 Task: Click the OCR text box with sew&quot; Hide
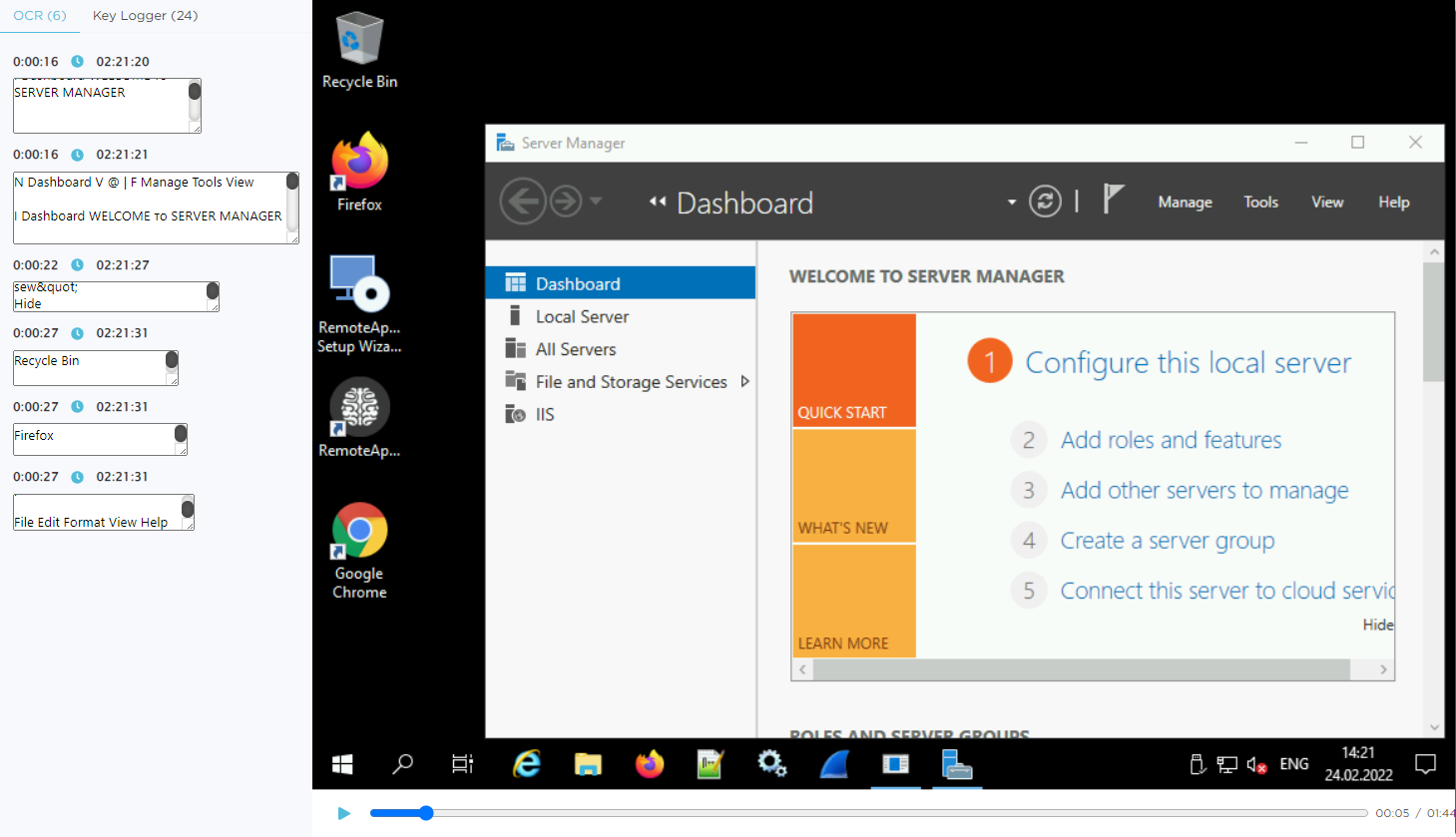(116, 296)
